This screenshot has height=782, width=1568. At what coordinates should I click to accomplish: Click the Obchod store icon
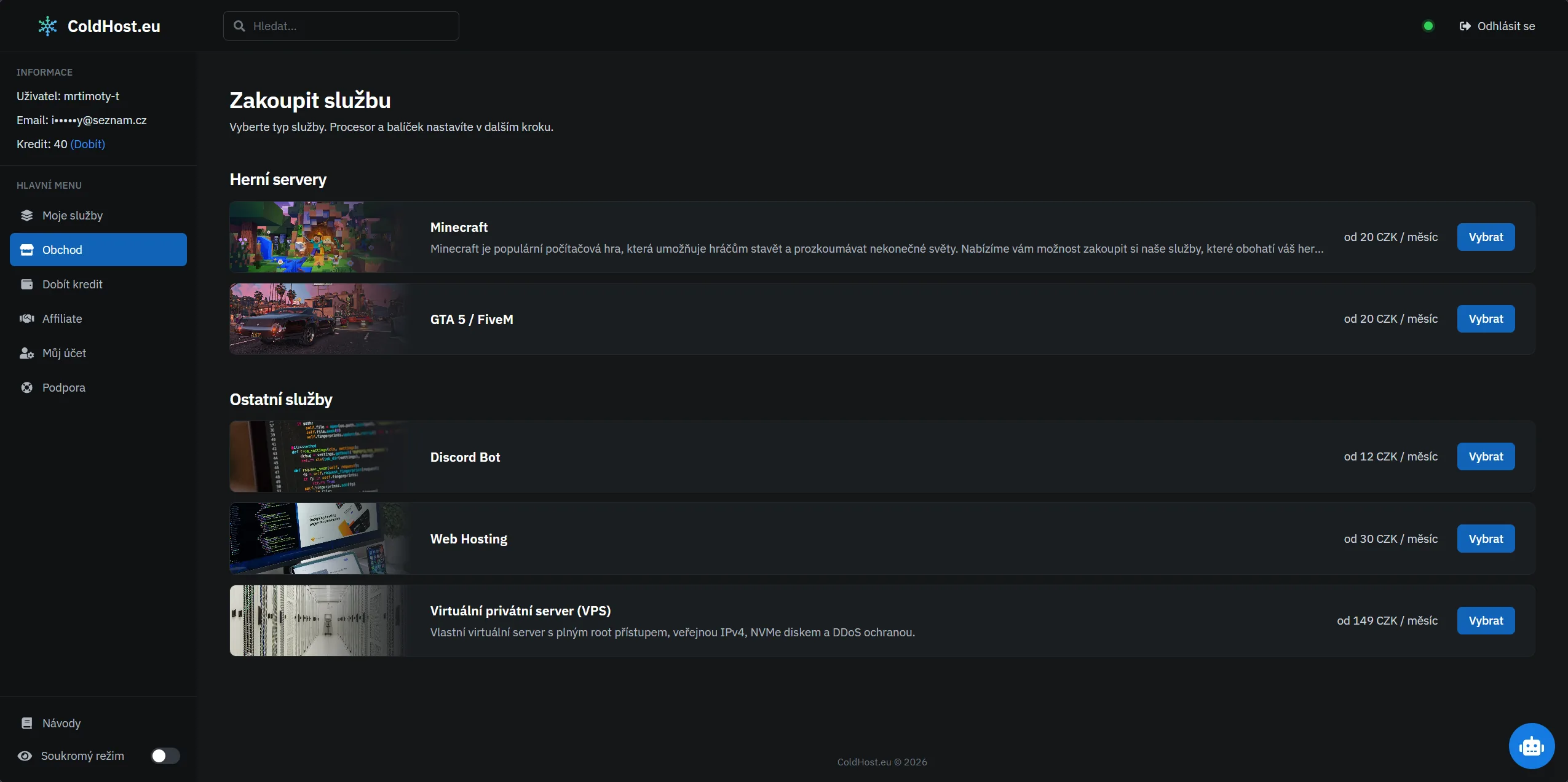pos(26,250)
